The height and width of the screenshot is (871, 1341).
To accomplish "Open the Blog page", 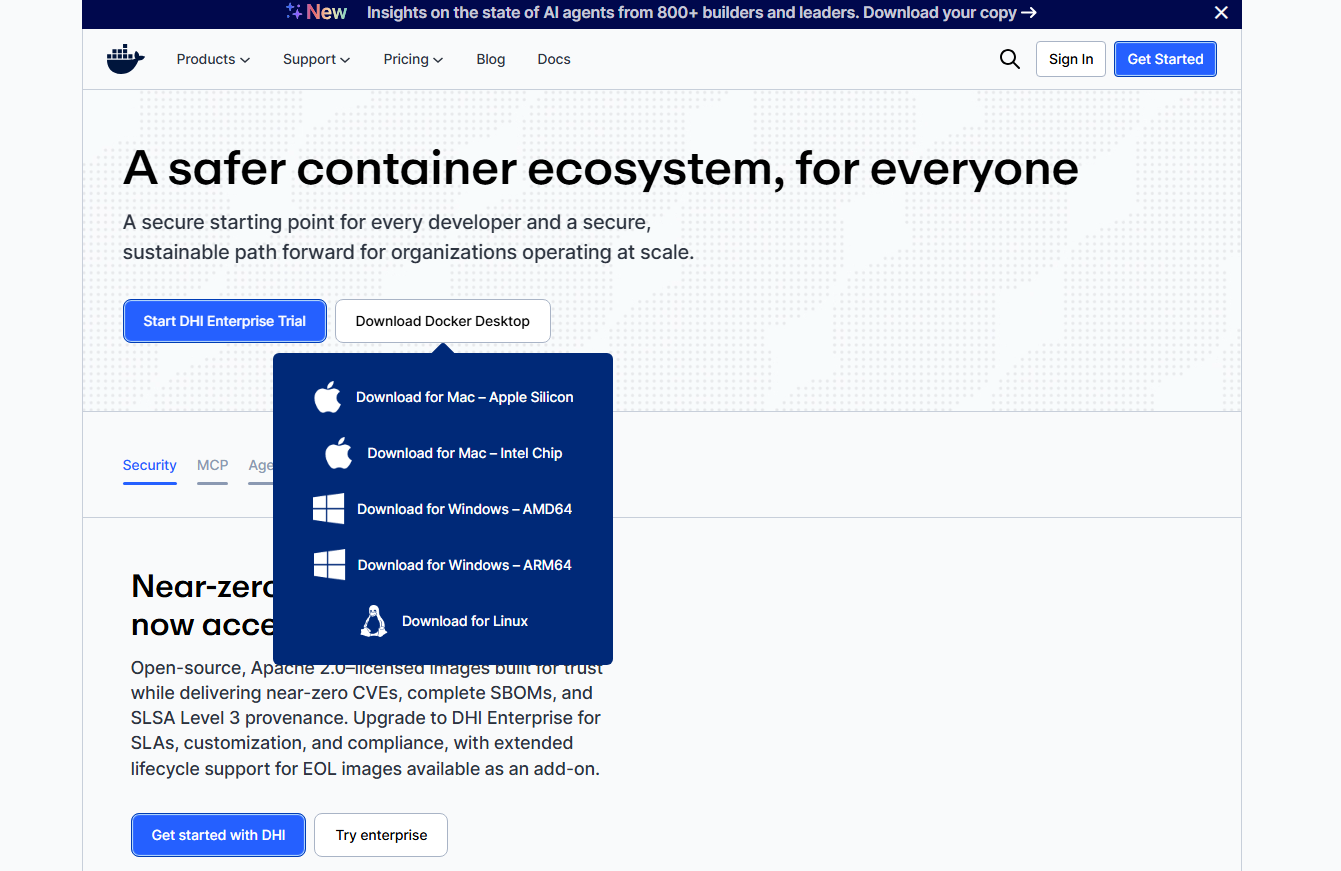I will [491, 59].
